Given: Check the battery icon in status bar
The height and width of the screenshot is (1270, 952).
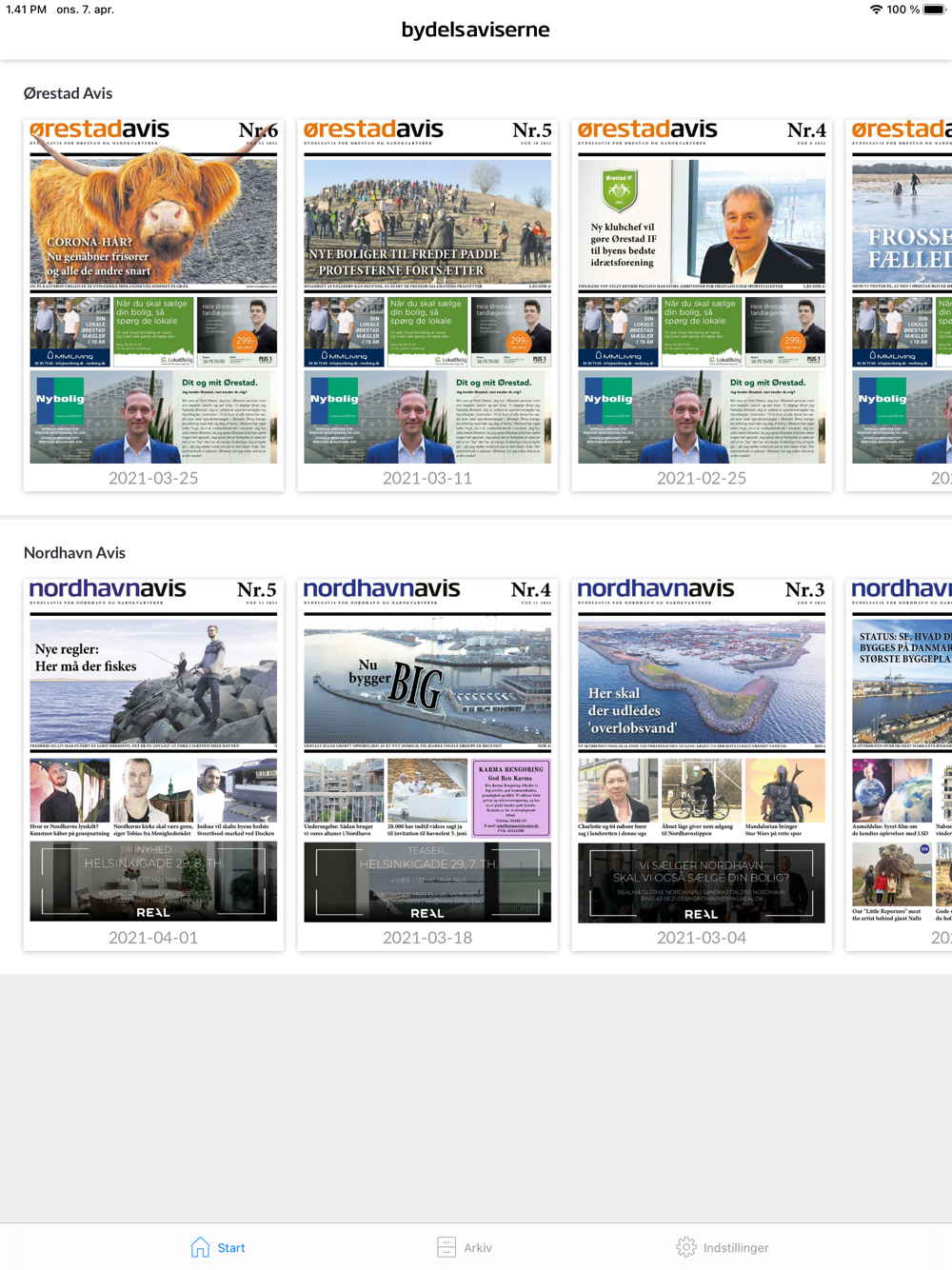Looking at the screenshot, I should [933, 10].
